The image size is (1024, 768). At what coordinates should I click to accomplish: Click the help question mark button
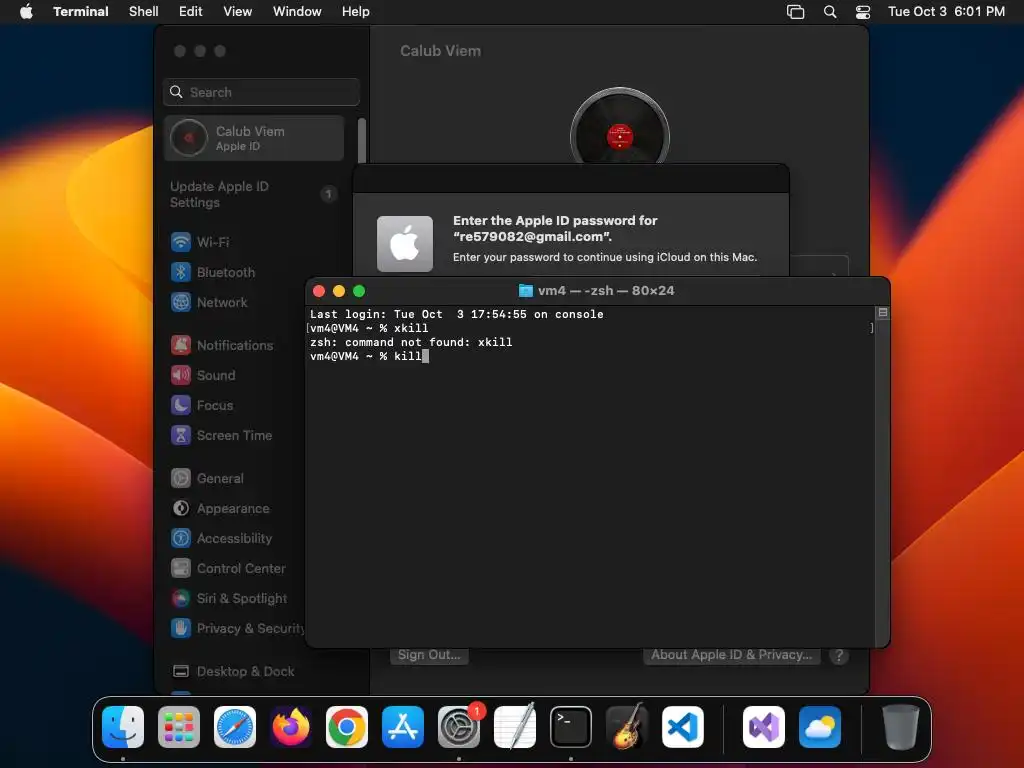(839, 656)
